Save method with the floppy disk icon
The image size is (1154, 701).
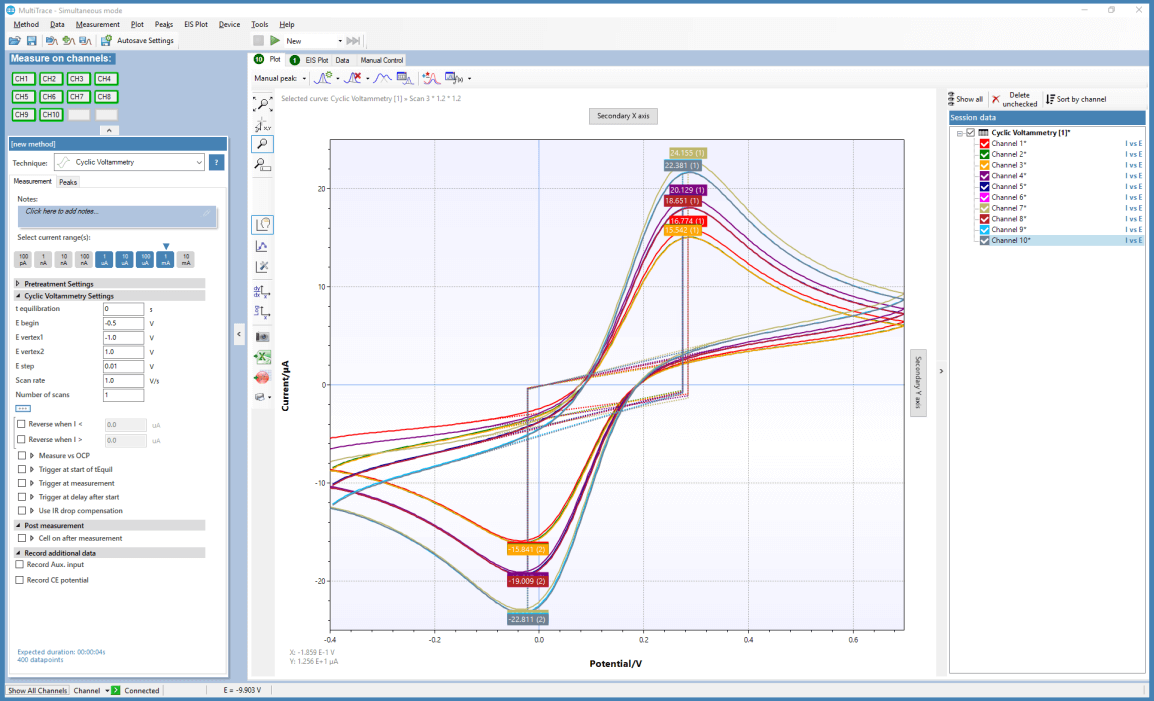pyautogui.click(x=32, y=40)
